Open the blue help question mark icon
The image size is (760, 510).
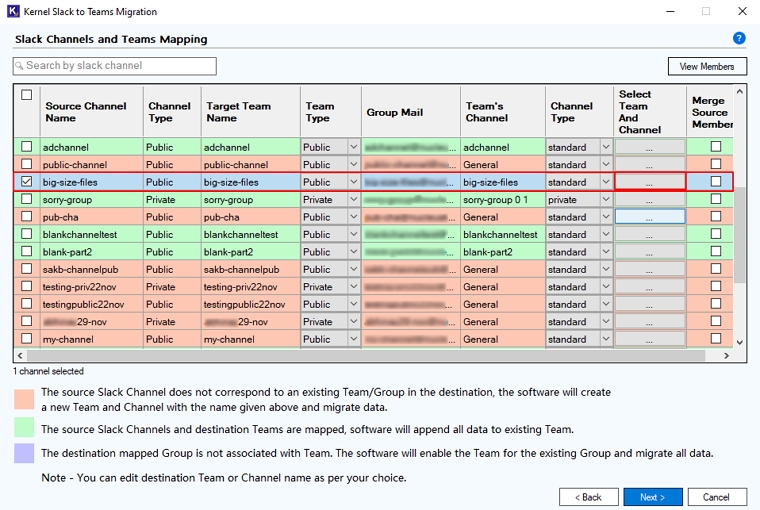(739, 38)
